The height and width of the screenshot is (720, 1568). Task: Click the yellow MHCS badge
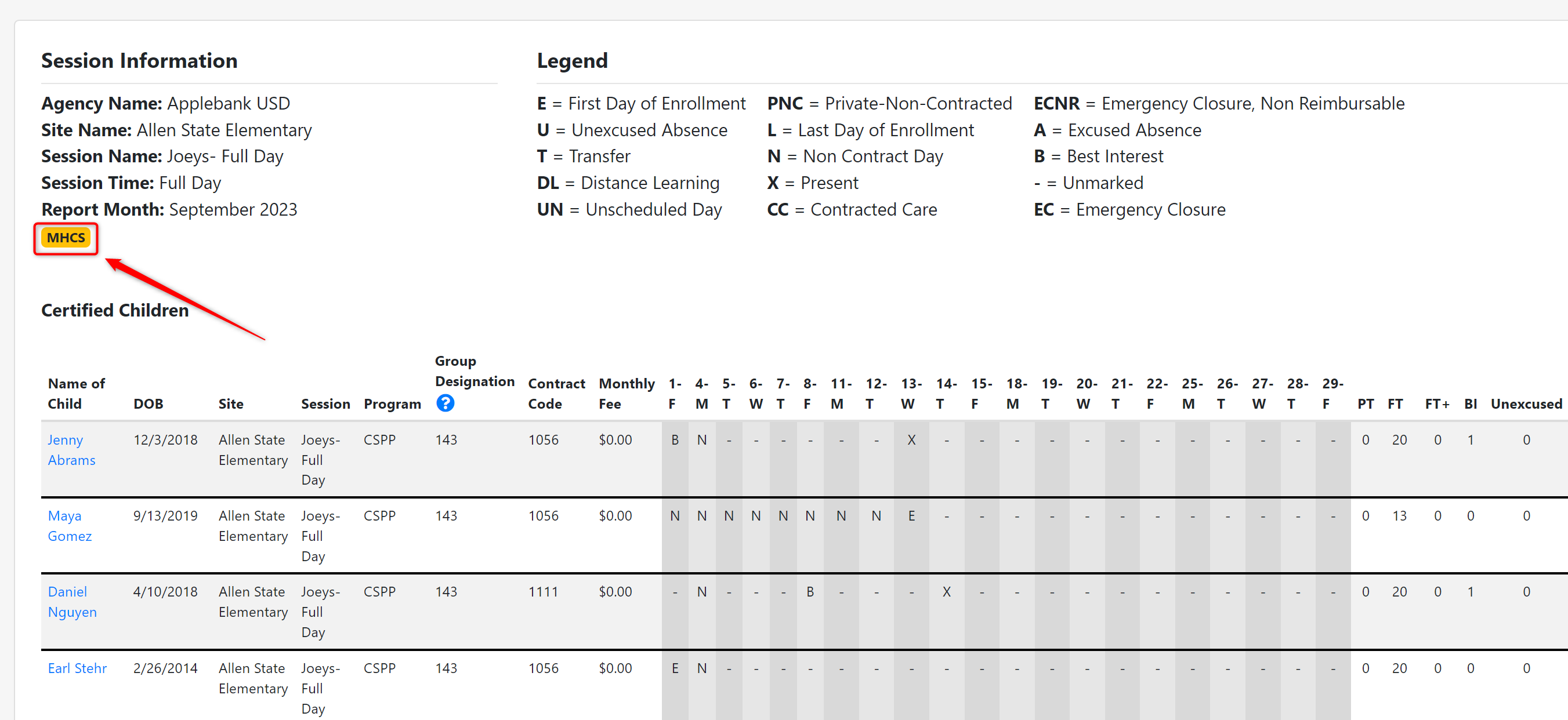(x=66, y=238)
